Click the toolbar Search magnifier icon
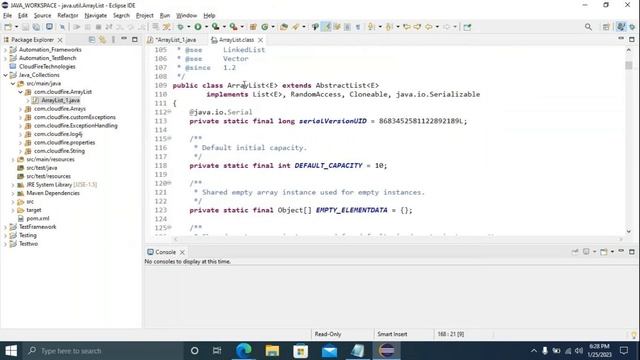Screen dimensions: 640x360 [588, 27]
